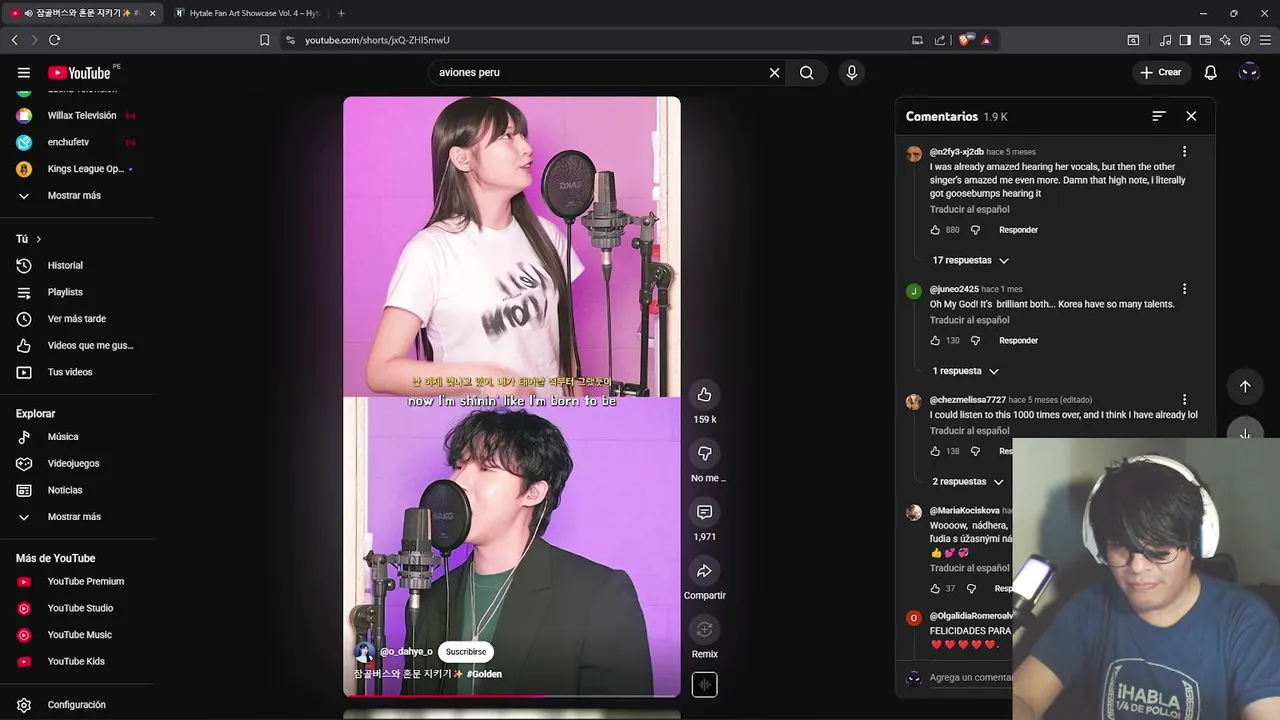Like the @chezmelissa7727 comment
This screenshot has width=1280, height=720.
pos(935,451)
